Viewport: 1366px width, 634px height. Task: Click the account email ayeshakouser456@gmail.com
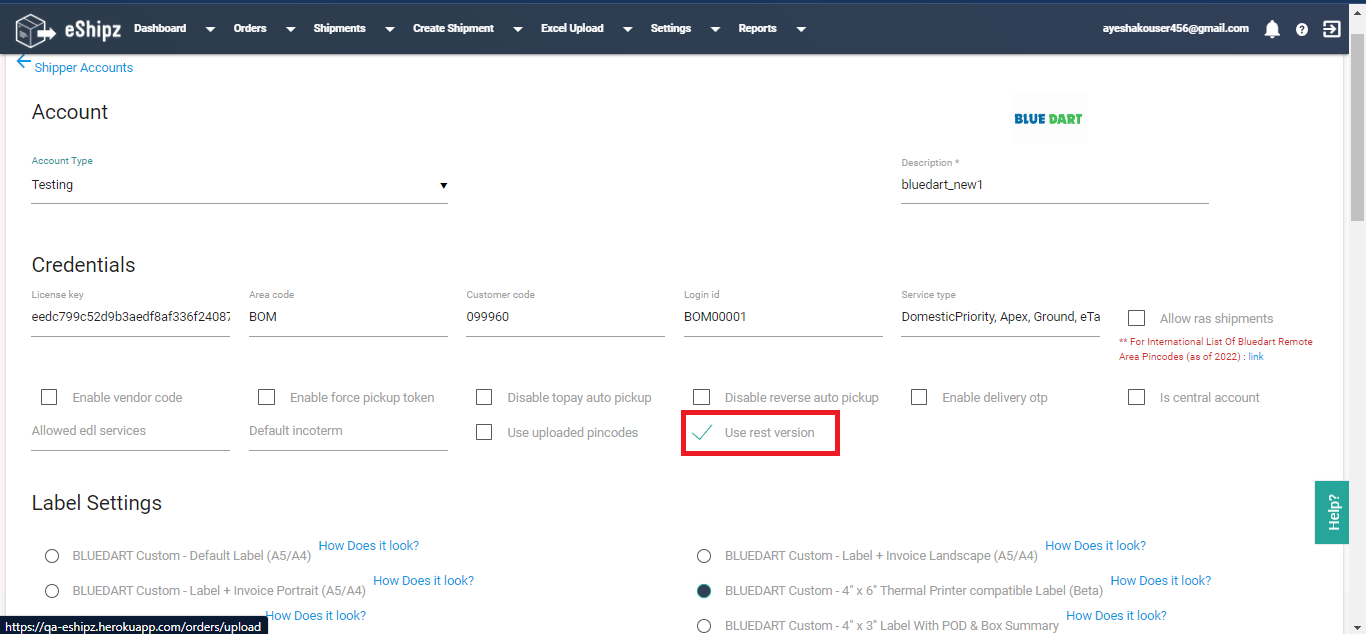click(1175, 28)
